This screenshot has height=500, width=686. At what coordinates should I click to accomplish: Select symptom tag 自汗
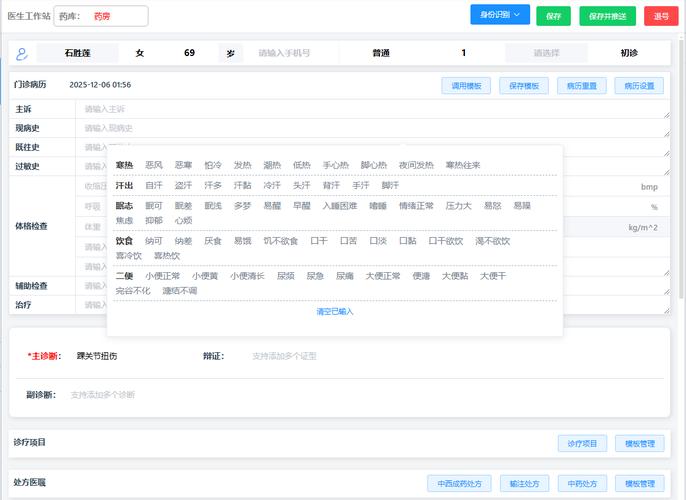click(x=154, y=185)
